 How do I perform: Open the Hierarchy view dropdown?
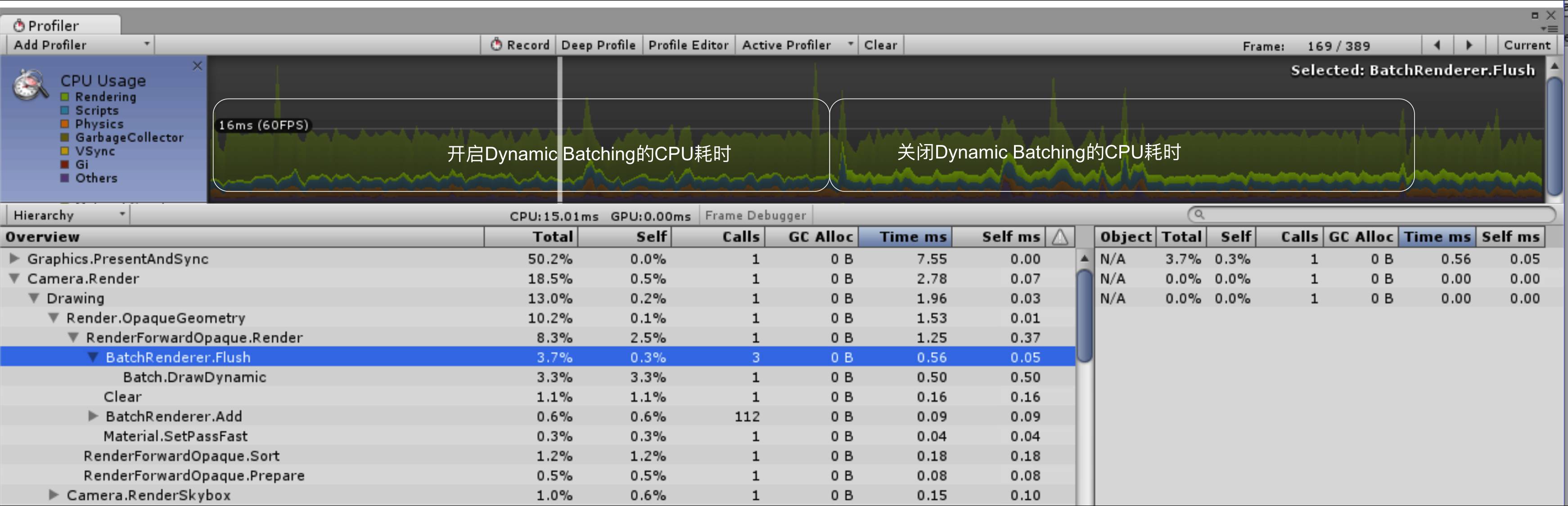[68, 215]
